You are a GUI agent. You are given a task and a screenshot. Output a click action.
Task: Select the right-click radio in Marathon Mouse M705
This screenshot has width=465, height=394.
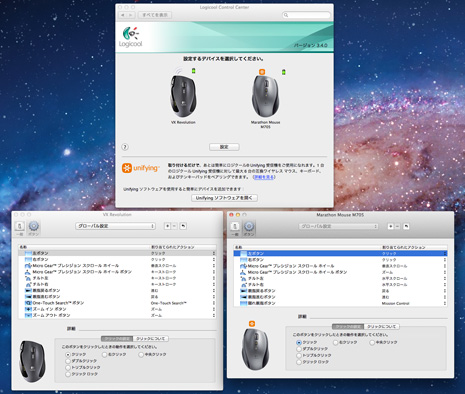[336, 342]
